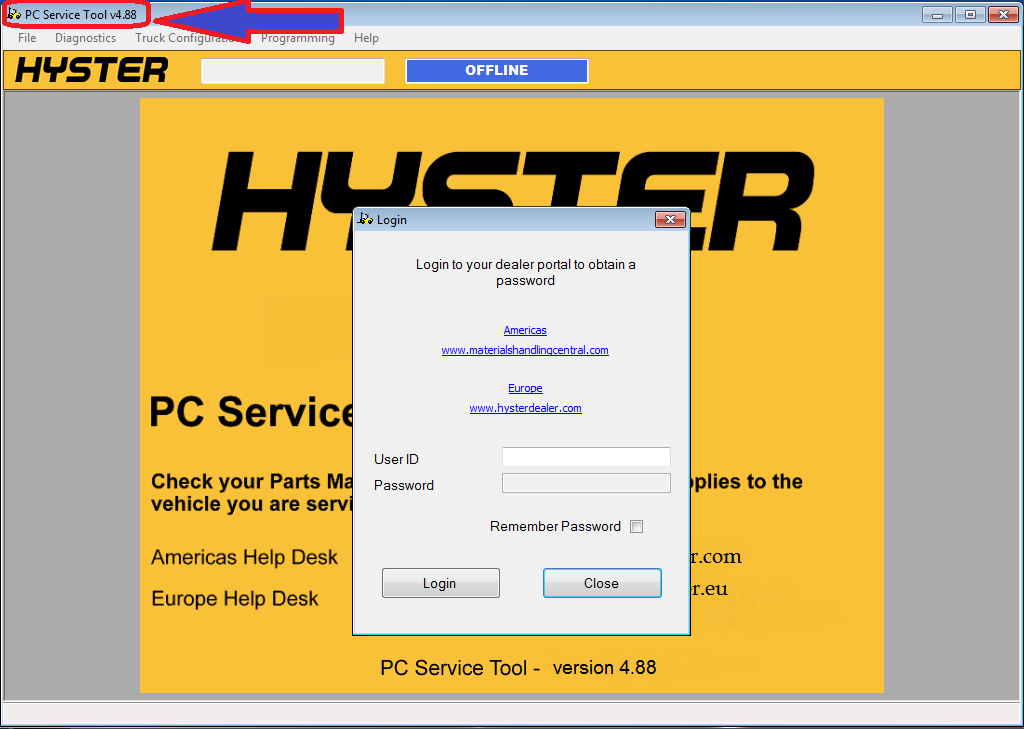Click 'PC Service Tool - version 4.88' text
The height and width of the screenshot is (729, 1024).
click(518, 668)
